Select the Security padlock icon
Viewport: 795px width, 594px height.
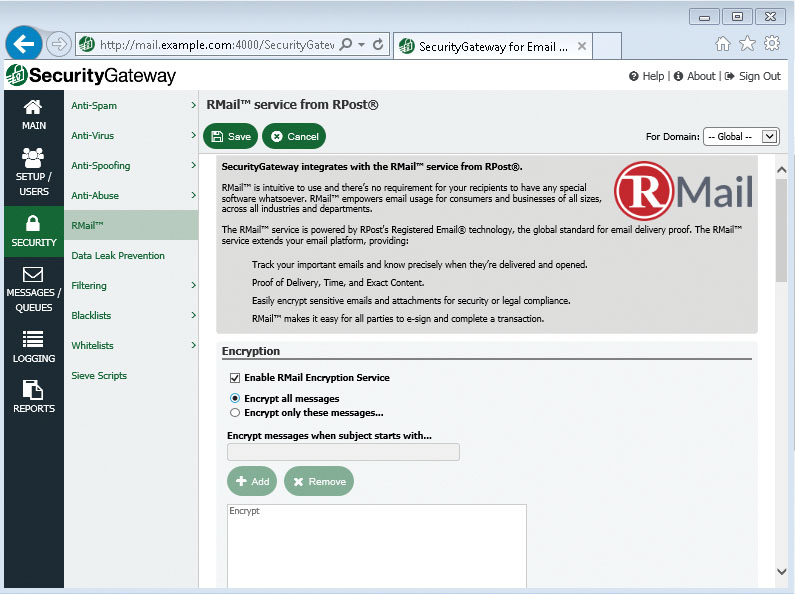pos(33,223)
